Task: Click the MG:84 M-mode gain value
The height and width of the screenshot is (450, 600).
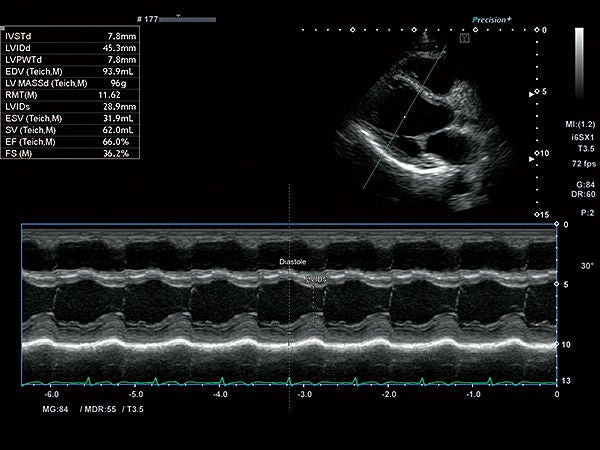Action: pyautogui.click(x=55, y=409)
